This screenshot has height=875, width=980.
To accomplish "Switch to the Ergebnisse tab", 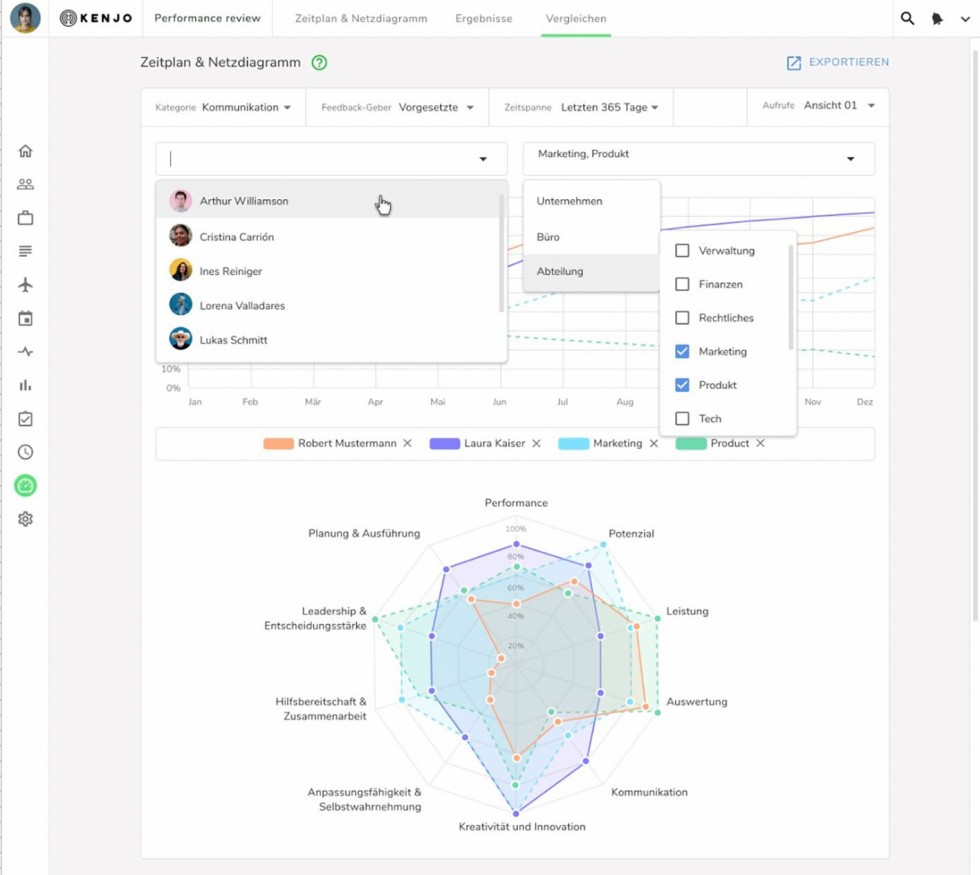I will click(x=483, y=18).
